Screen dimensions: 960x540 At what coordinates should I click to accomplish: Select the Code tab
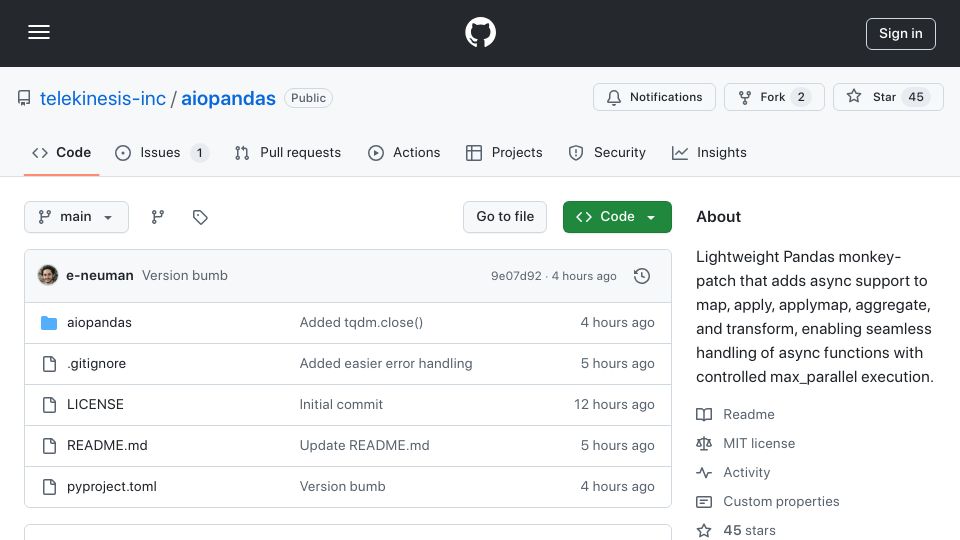click(61, 152)
